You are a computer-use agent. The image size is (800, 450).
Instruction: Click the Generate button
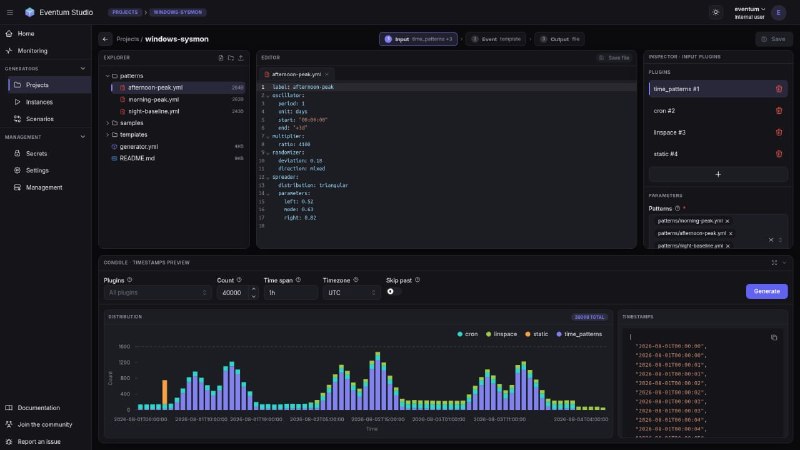point(766,291)
